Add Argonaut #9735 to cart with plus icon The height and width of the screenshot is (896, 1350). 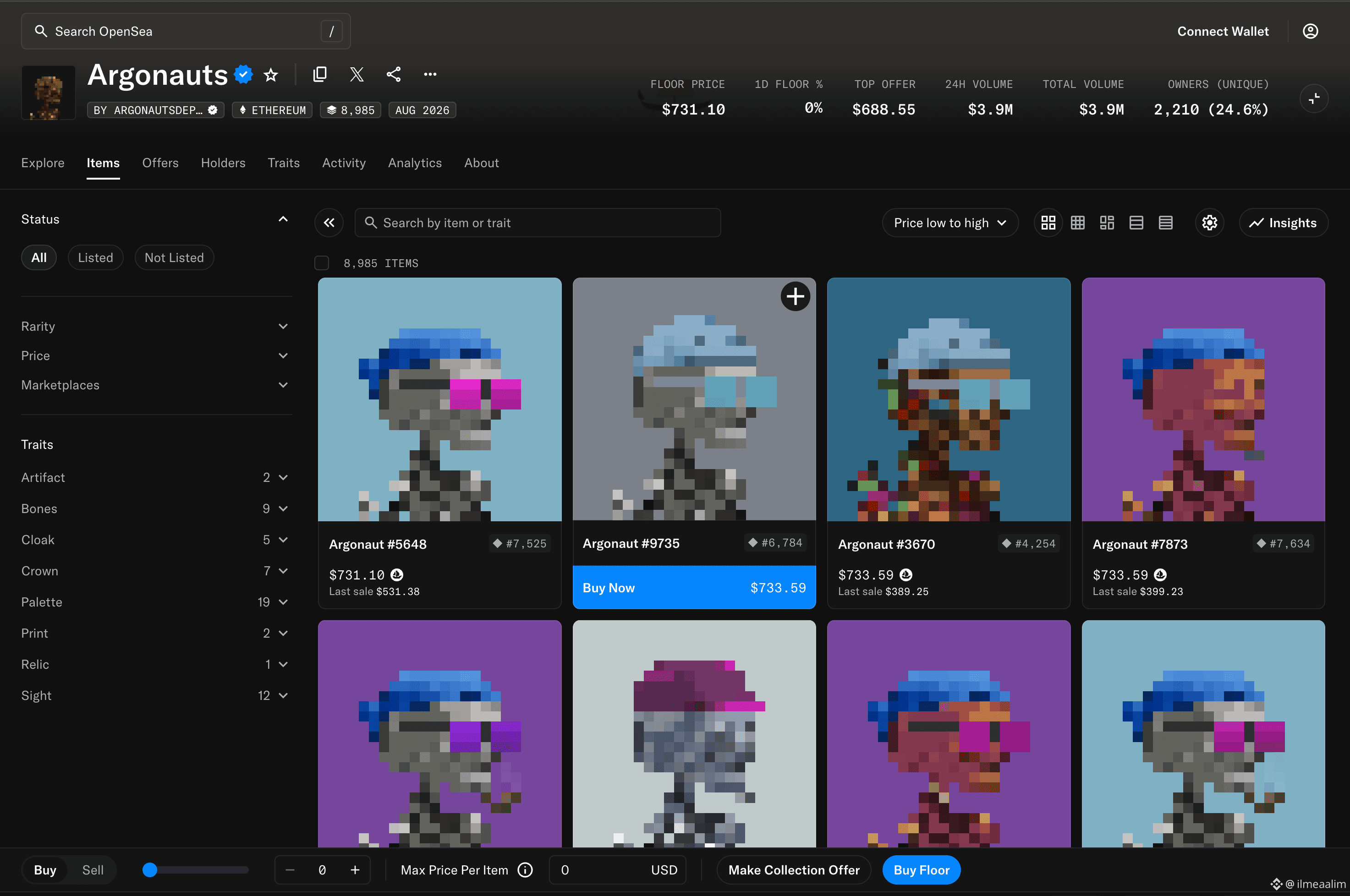(795, 296)
